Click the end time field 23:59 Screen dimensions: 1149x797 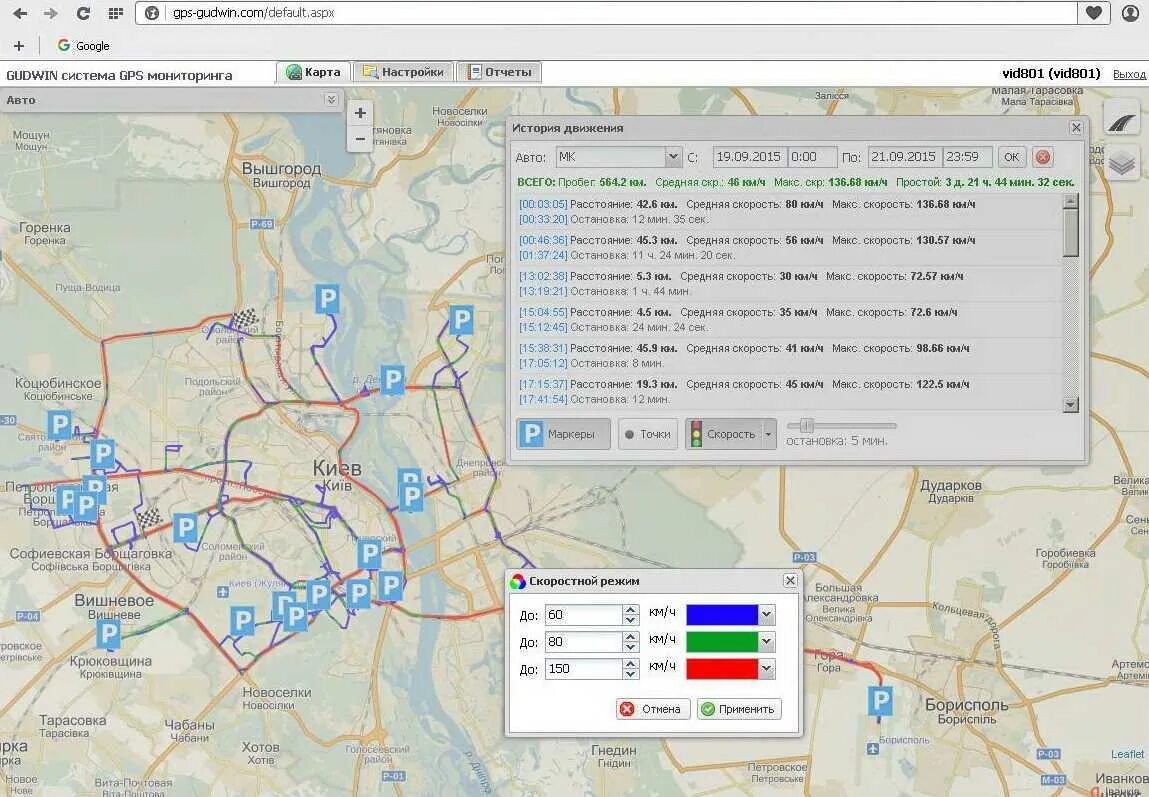967,157
